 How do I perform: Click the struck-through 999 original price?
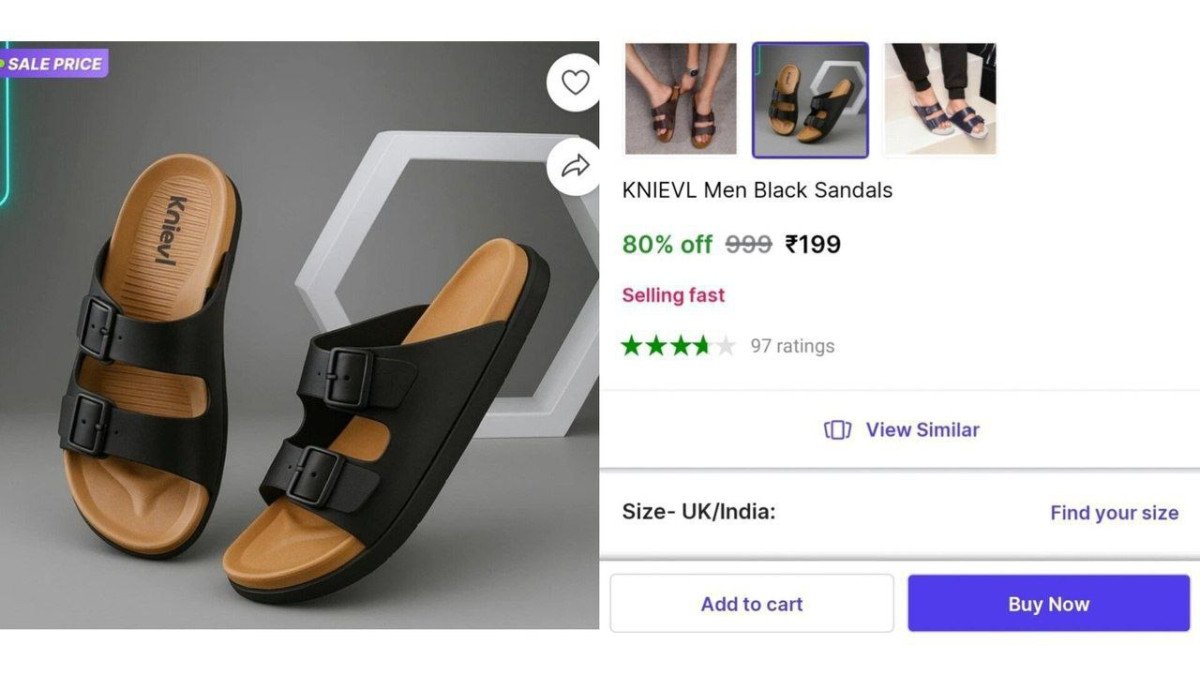click(748, 244)
